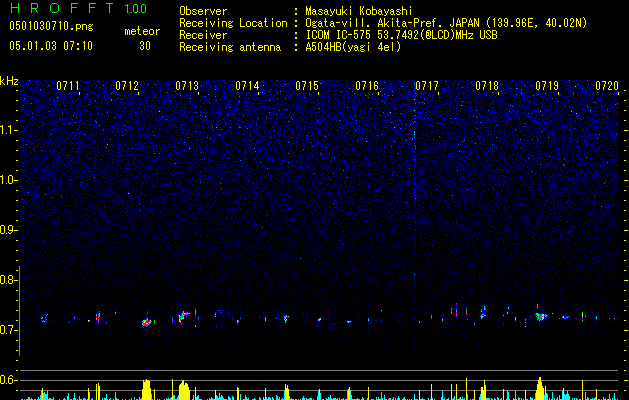Click the 0715 time marker
Image resolution: width=629 pixels, height=400 pixels.
[x=307, y=86]
